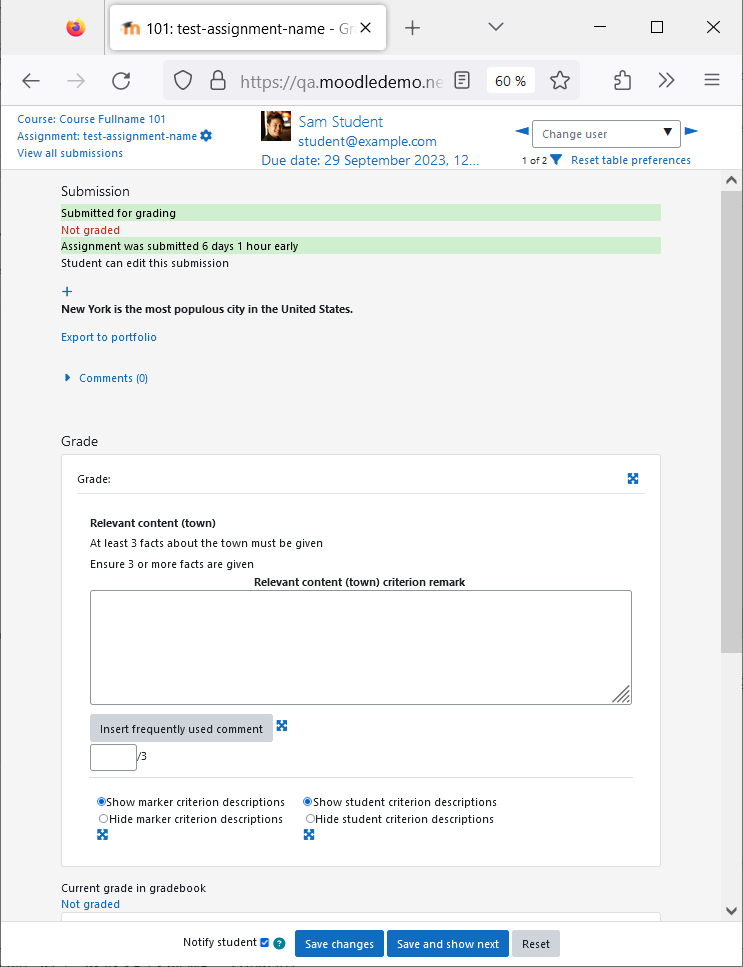
Task: Click Insert frequently used comment button
Action: click(181, 728)
